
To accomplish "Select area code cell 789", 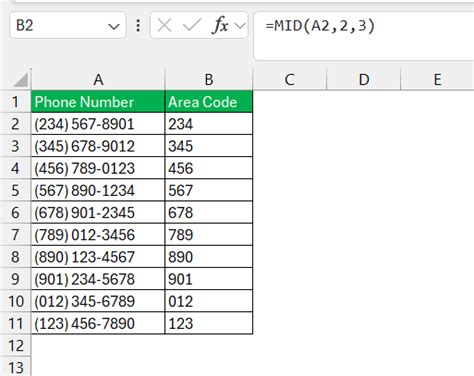I will pos(209,235).
